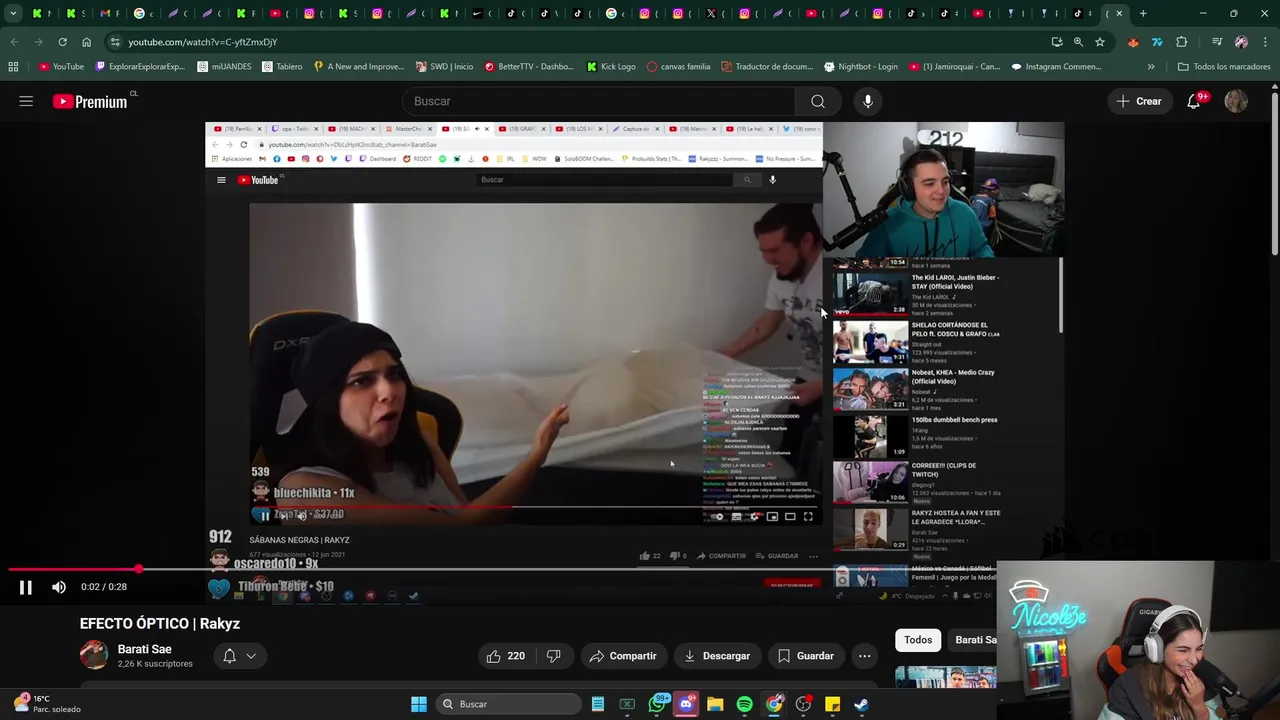This screenshot has width=1280, height=720.
Task: Open the account avatar menu
Action: pyautogui.click(x=1236, y=101)
